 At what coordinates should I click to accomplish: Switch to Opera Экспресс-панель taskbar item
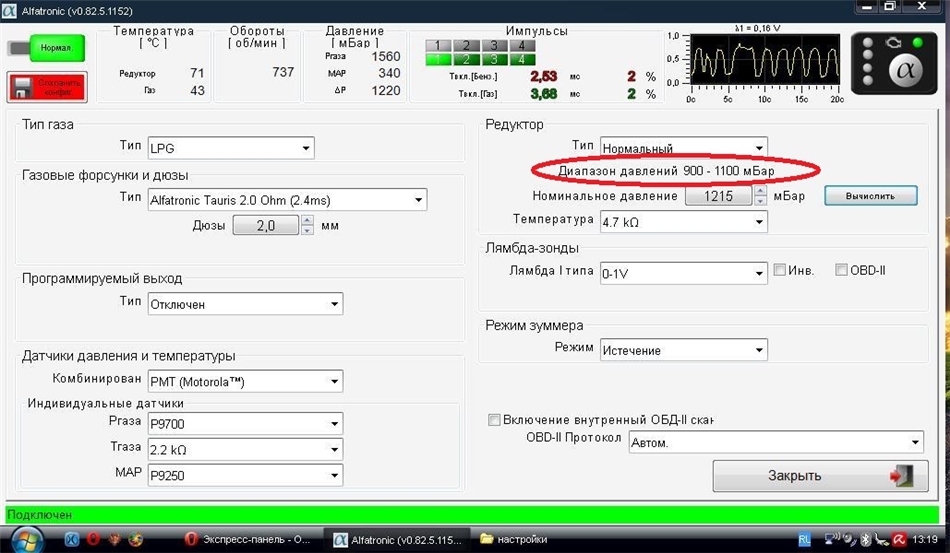[249, 539]
